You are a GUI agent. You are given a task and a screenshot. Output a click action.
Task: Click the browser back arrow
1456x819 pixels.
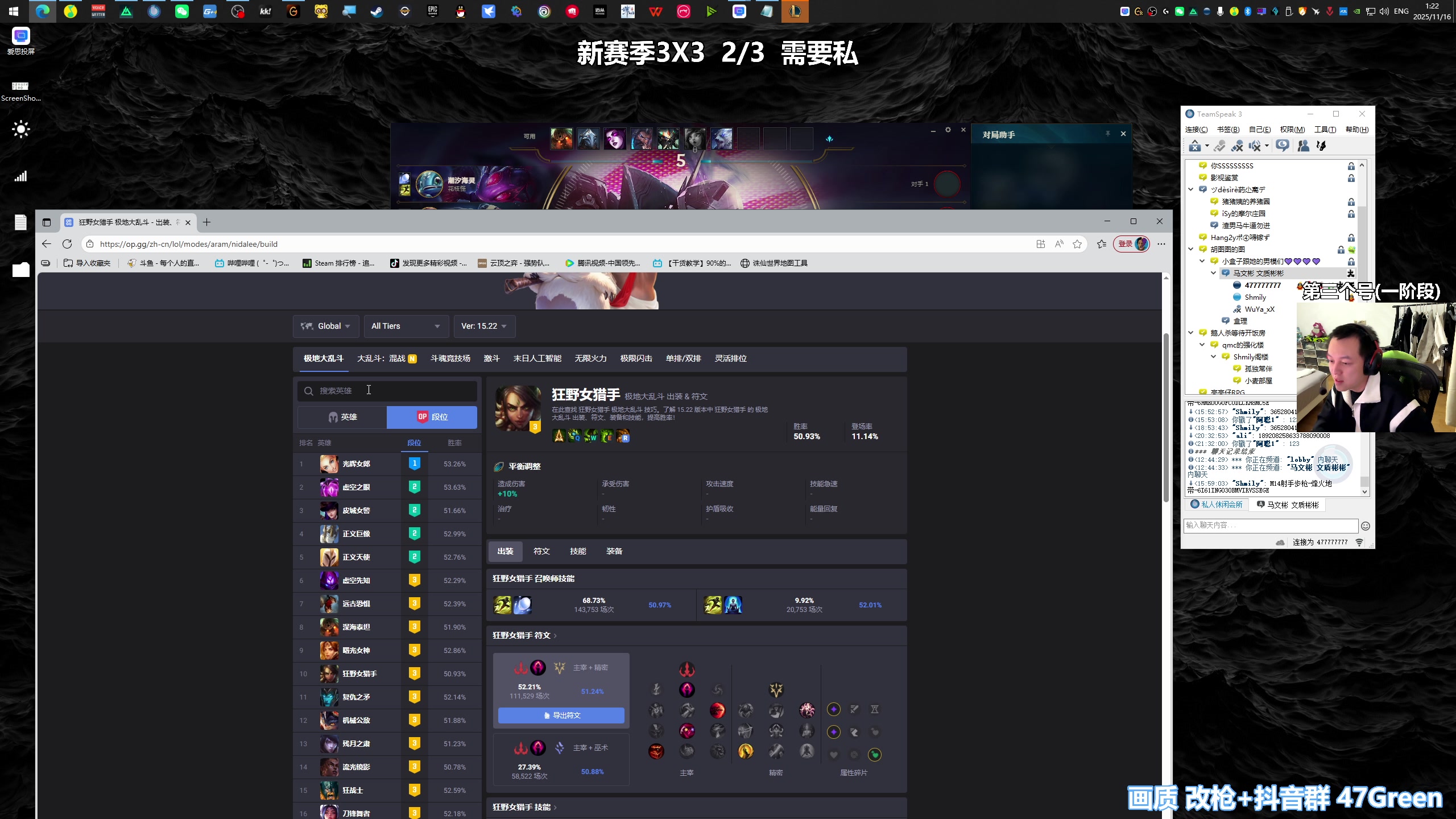tap(47, 244)
